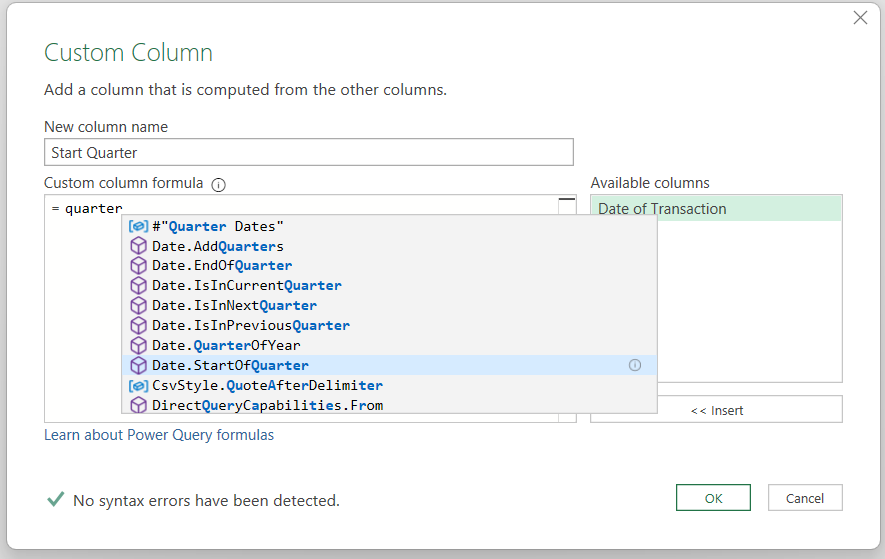Choose Date.AddQuarters suggestion
This screenshot has width=885, height=559.
389,246
